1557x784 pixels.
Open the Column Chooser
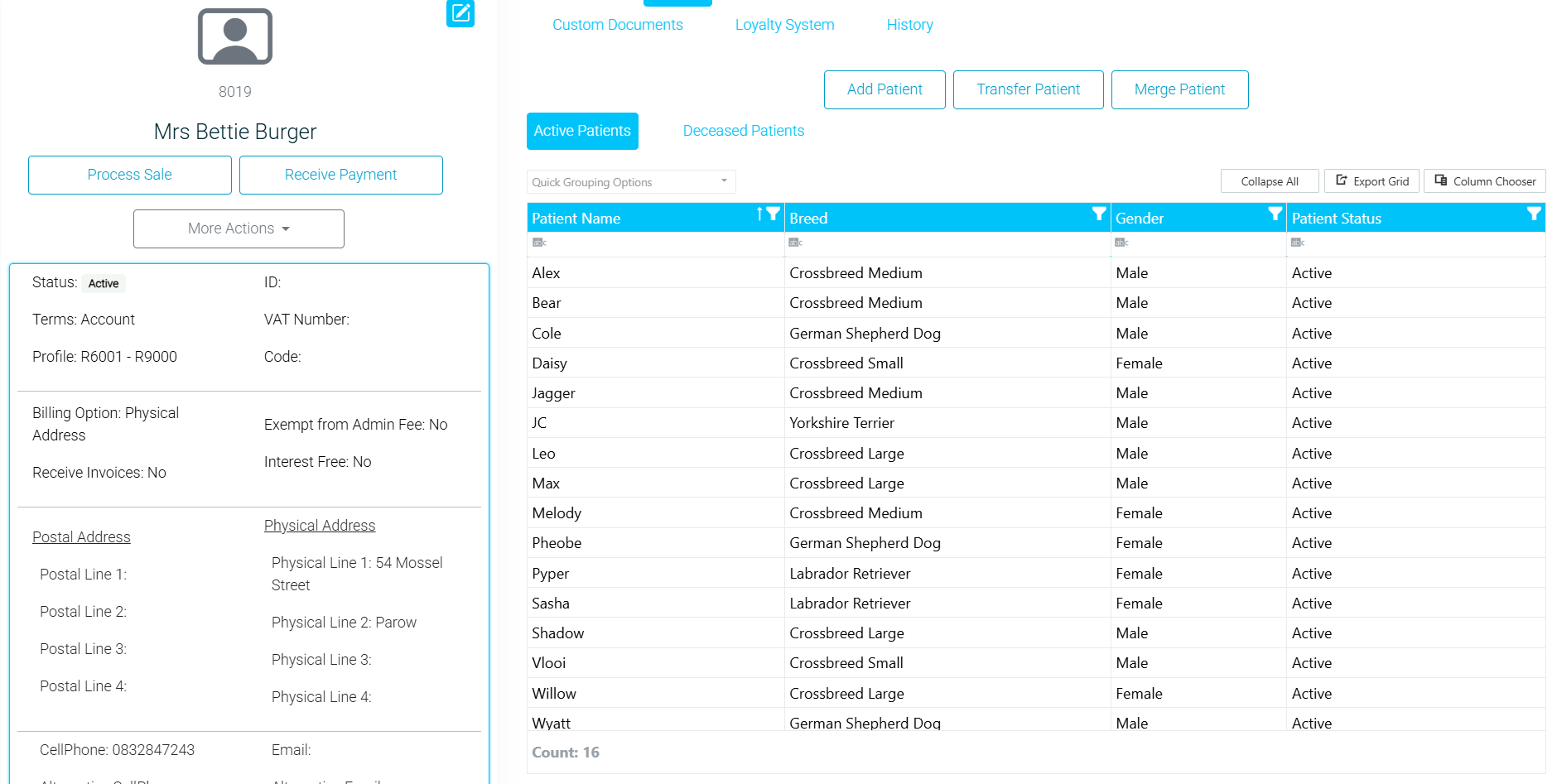1485,181
